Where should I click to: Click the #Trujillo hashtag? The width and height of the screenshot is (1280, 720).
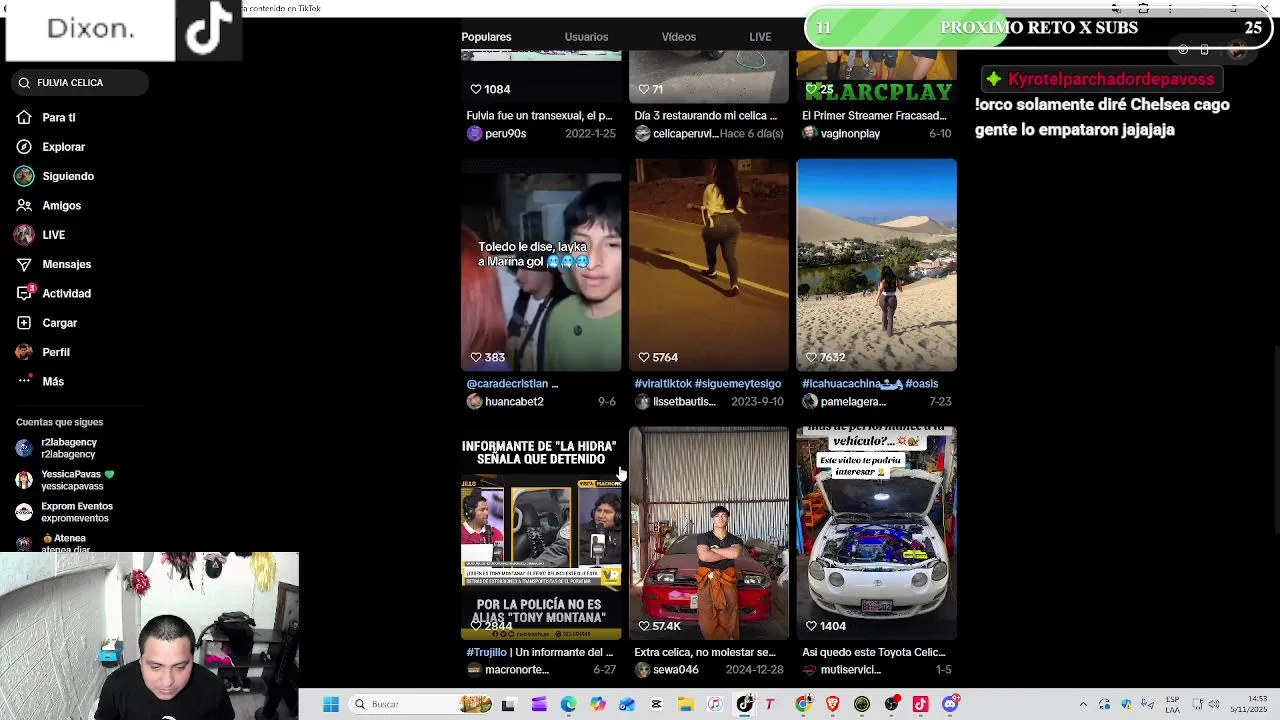tap(486, 653)
